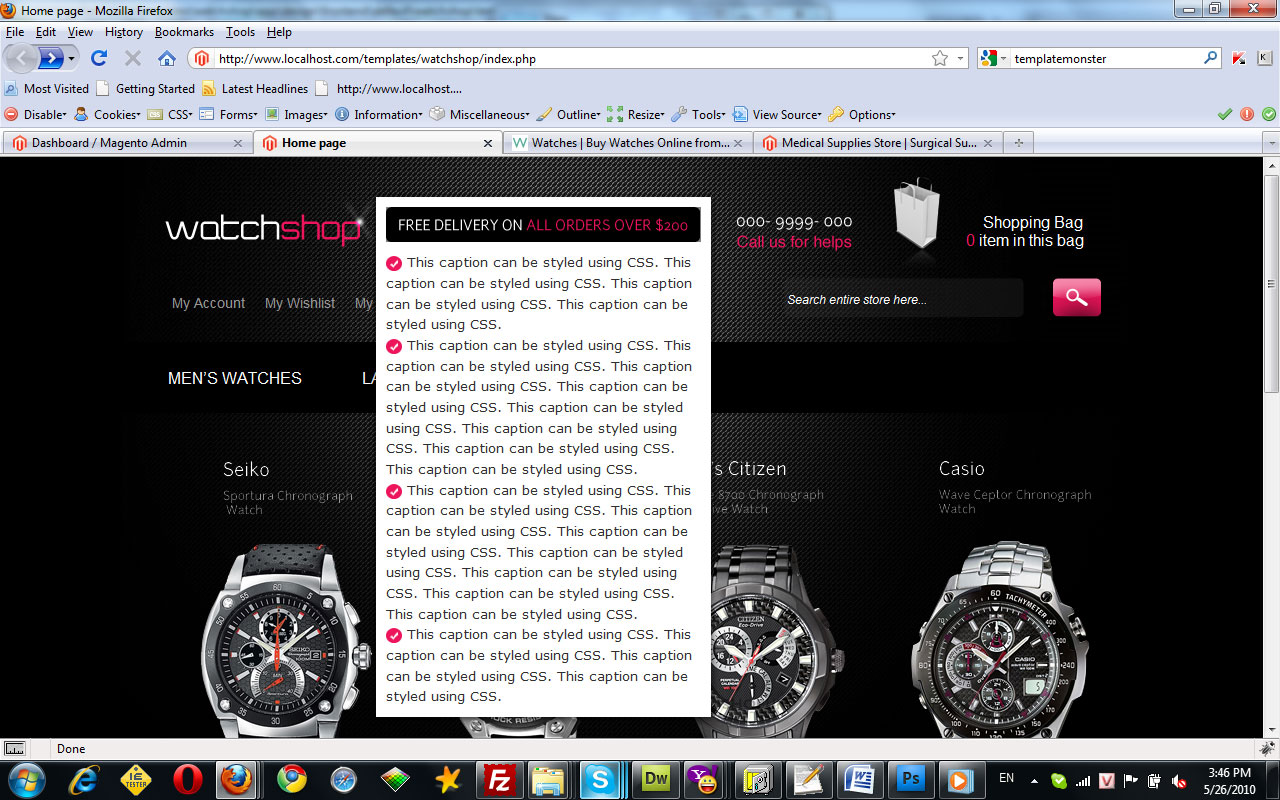Open the View Source dropdown

pyautogui.click(x=778, y=114)
